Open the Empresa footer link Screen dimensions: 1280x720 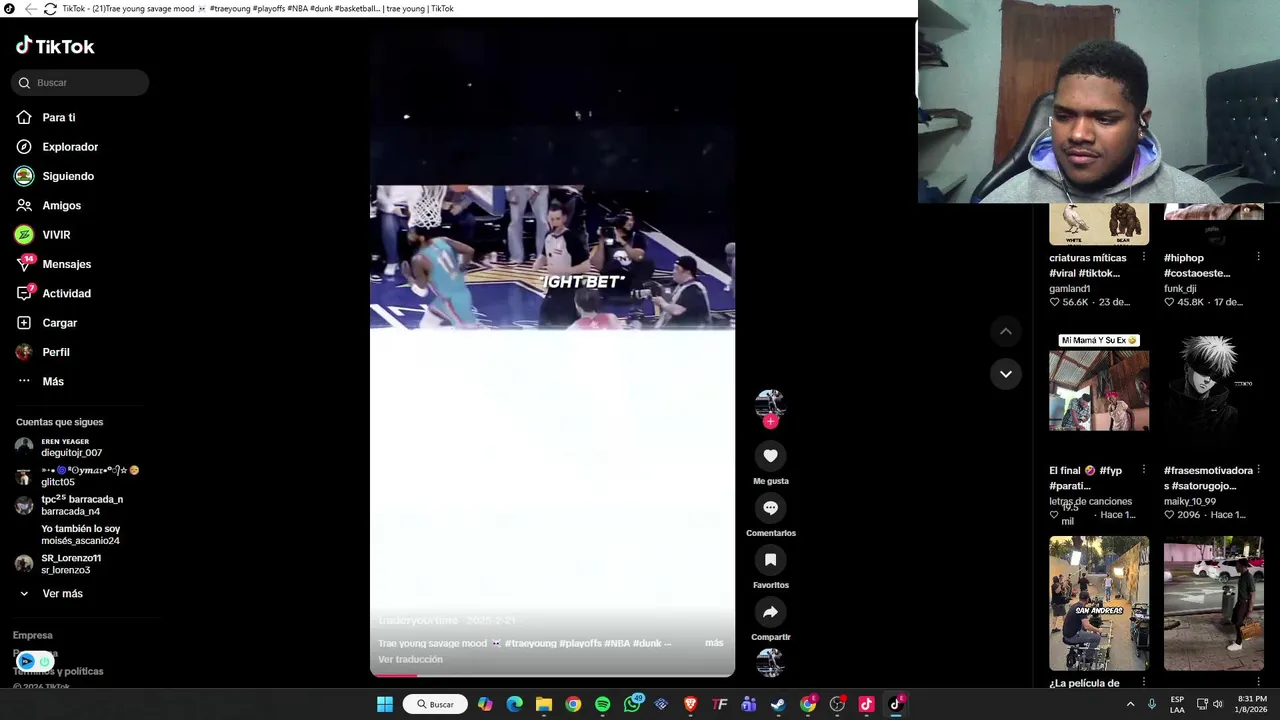[33, 636]
